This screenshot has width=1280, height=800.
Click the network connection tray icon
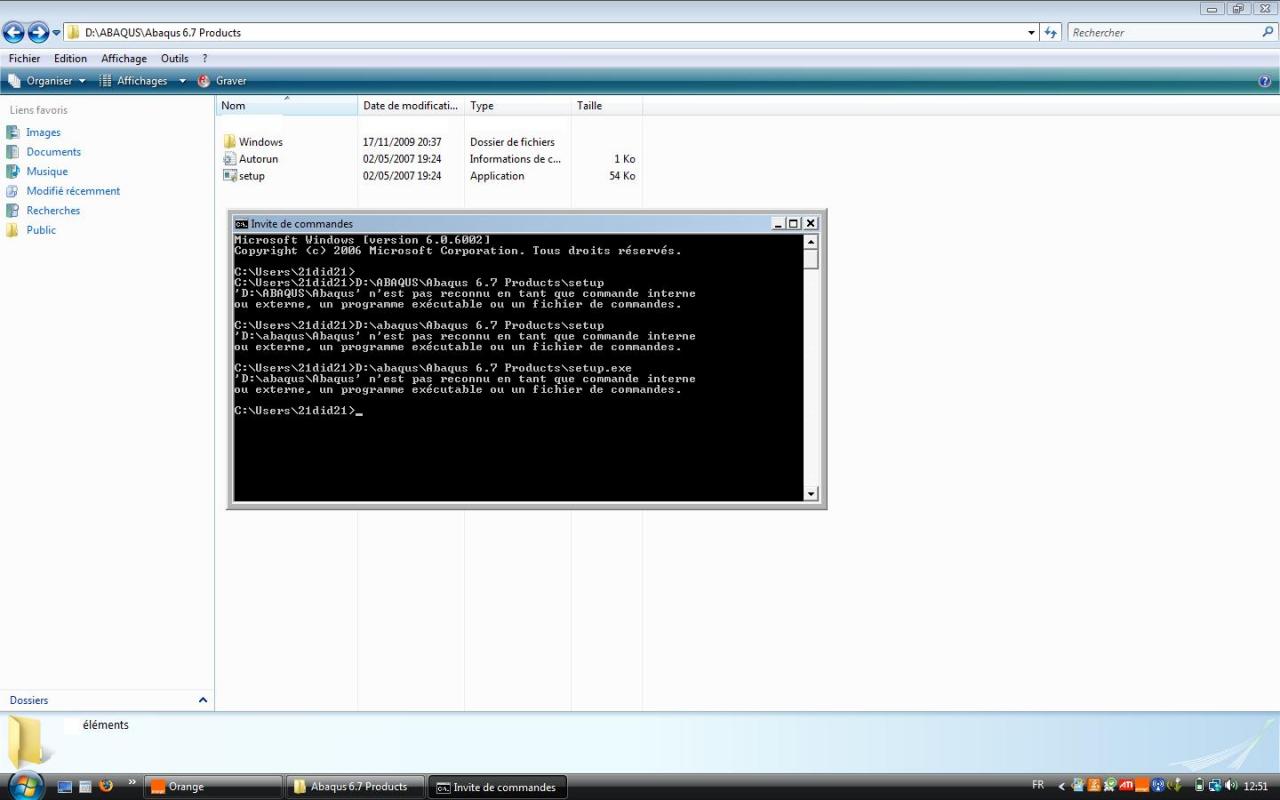pos(1214,786)
